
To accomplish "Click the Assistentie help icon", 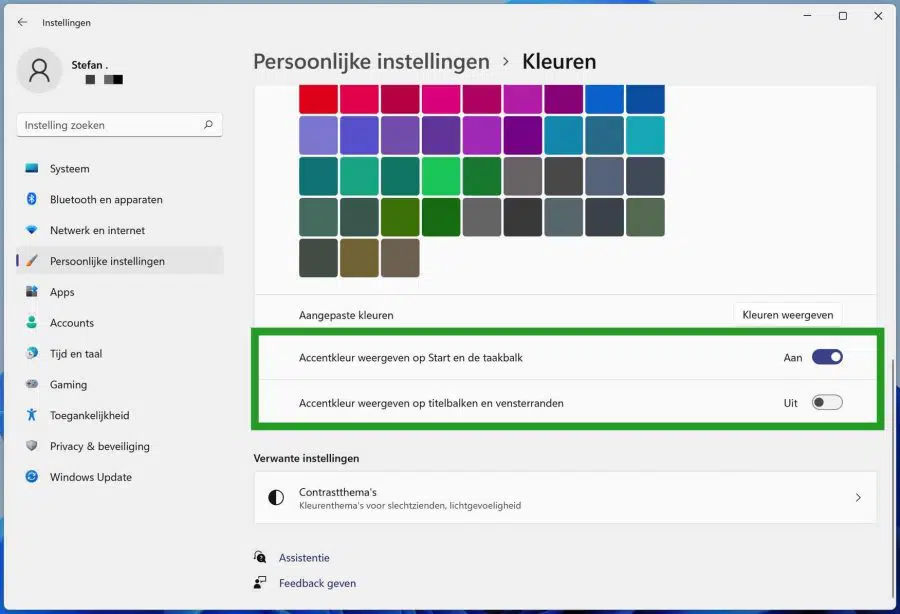I will pos(259,557).
